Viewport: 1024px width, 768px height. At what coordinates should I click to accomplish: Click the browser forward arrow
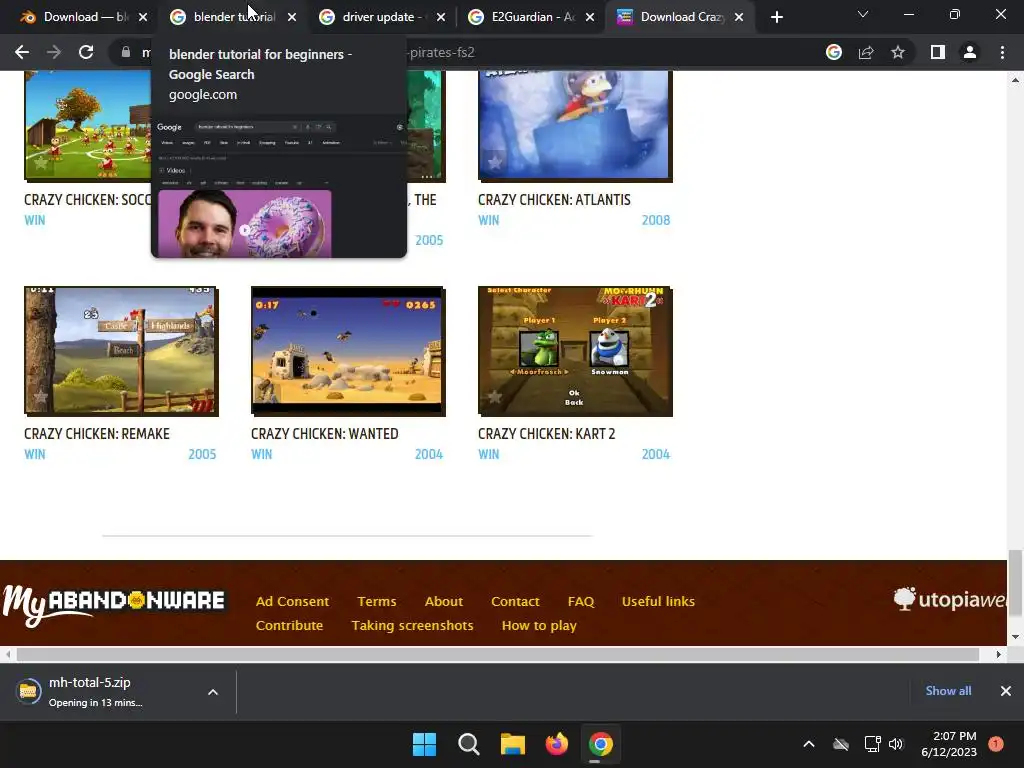coord(54,52)
